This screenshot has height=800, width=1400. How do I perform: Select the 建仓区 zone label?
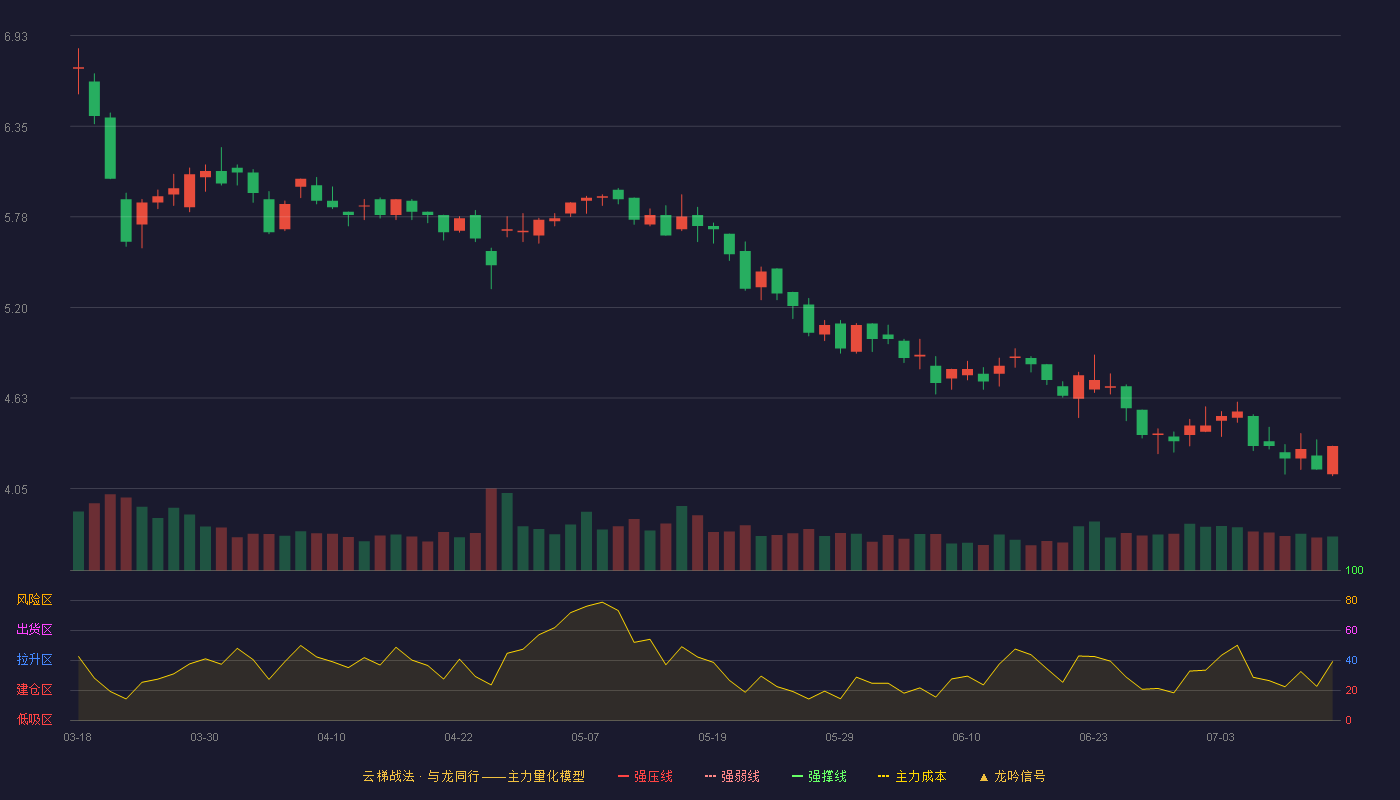pyautogui.click(x=34, y=690)
